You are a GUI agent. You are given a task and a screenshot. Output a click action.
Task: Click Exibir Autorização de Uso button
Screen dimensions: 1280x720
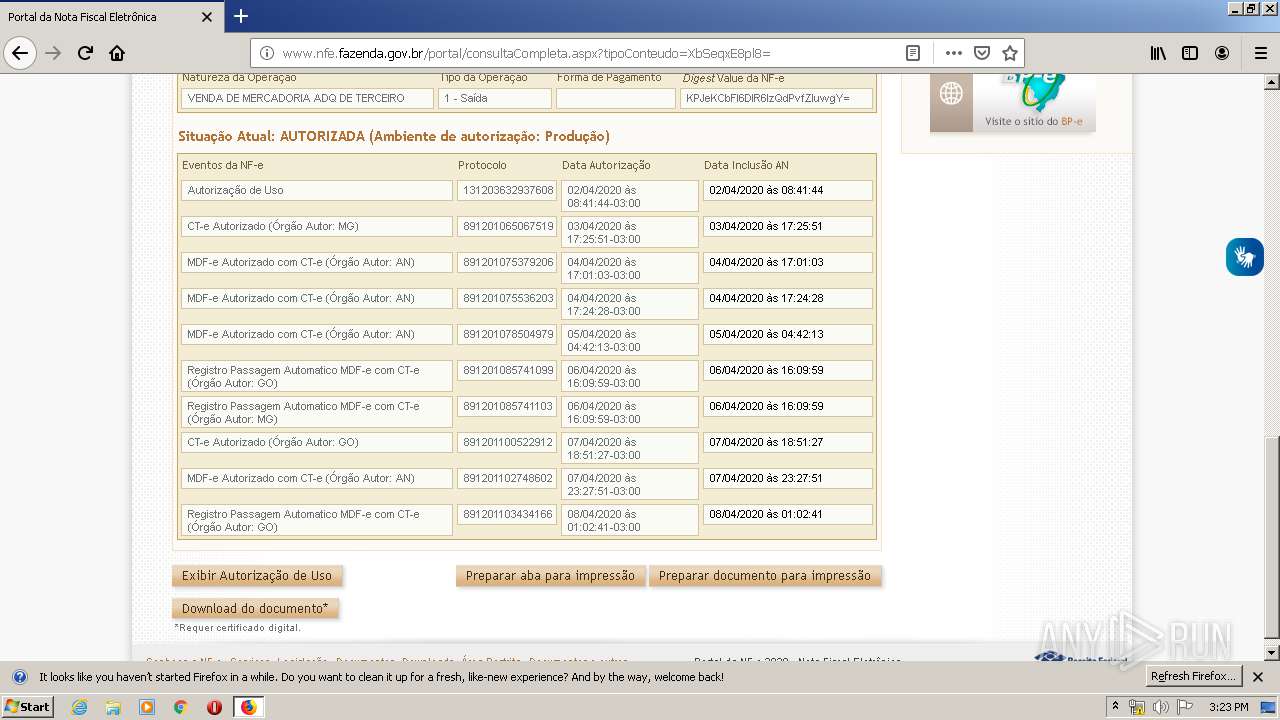[257, 576]
